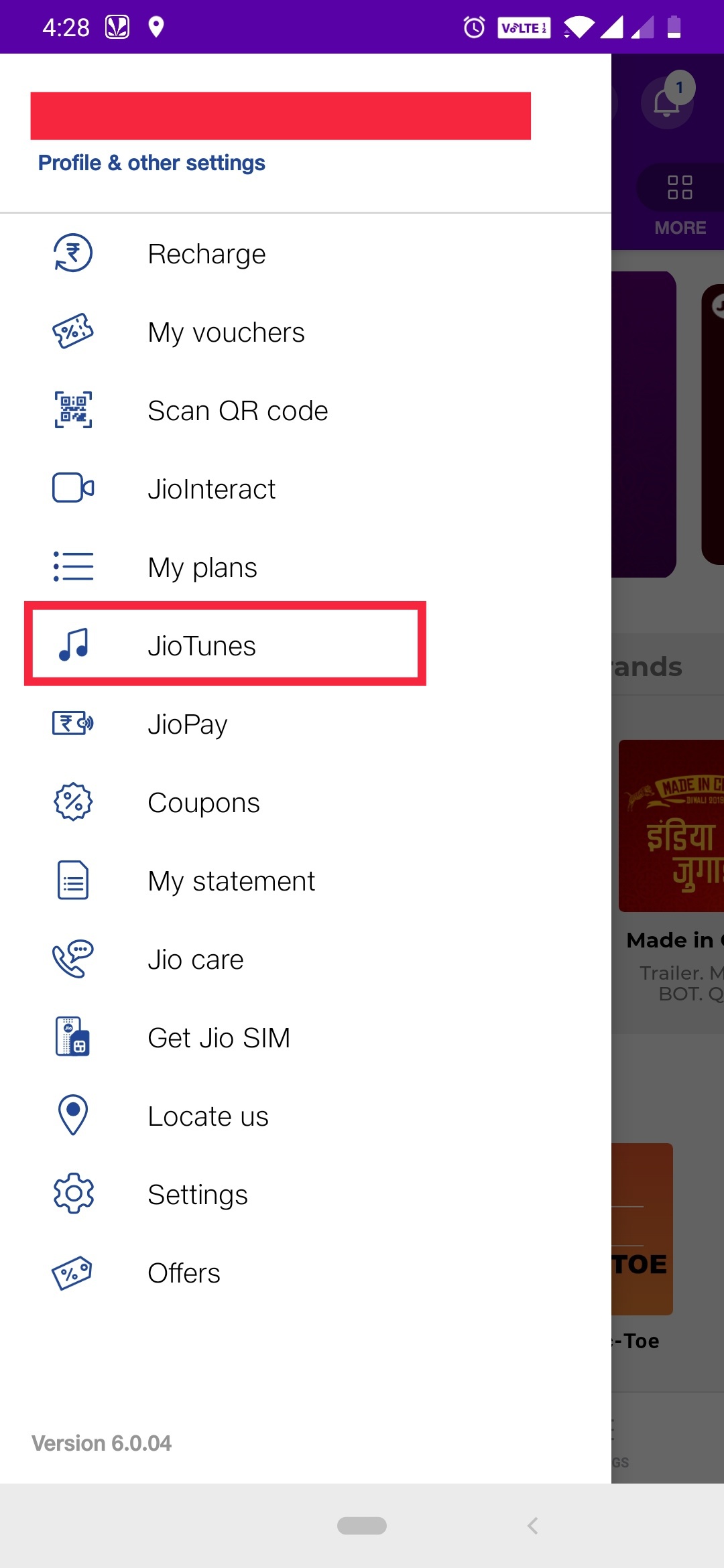Screen dimensions: 724x1568
Task: Open My statement menu entry
Action: [x=231, y=881]
